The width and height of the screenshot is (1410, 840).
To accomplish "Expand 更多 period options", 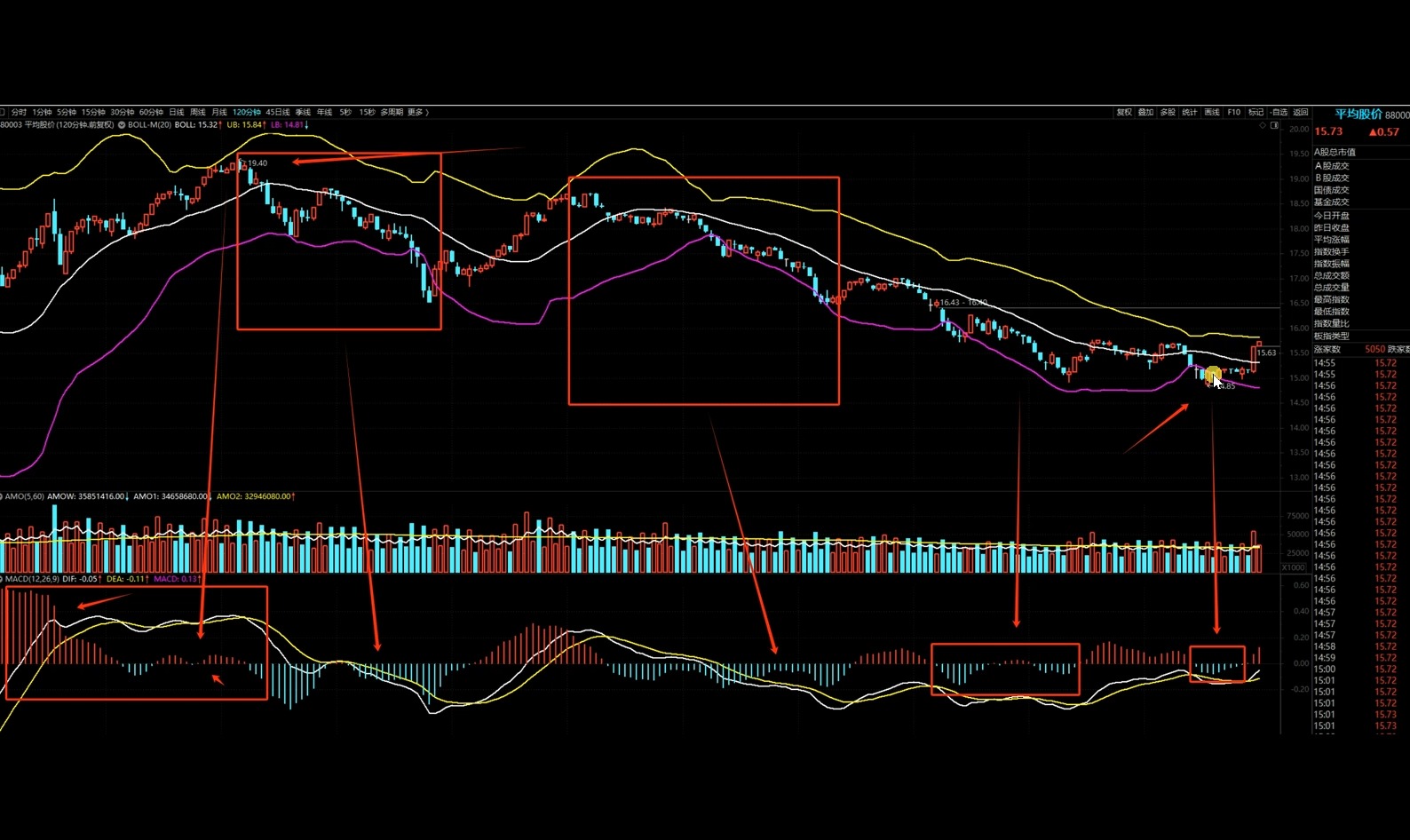I will [x=417, y=112].
